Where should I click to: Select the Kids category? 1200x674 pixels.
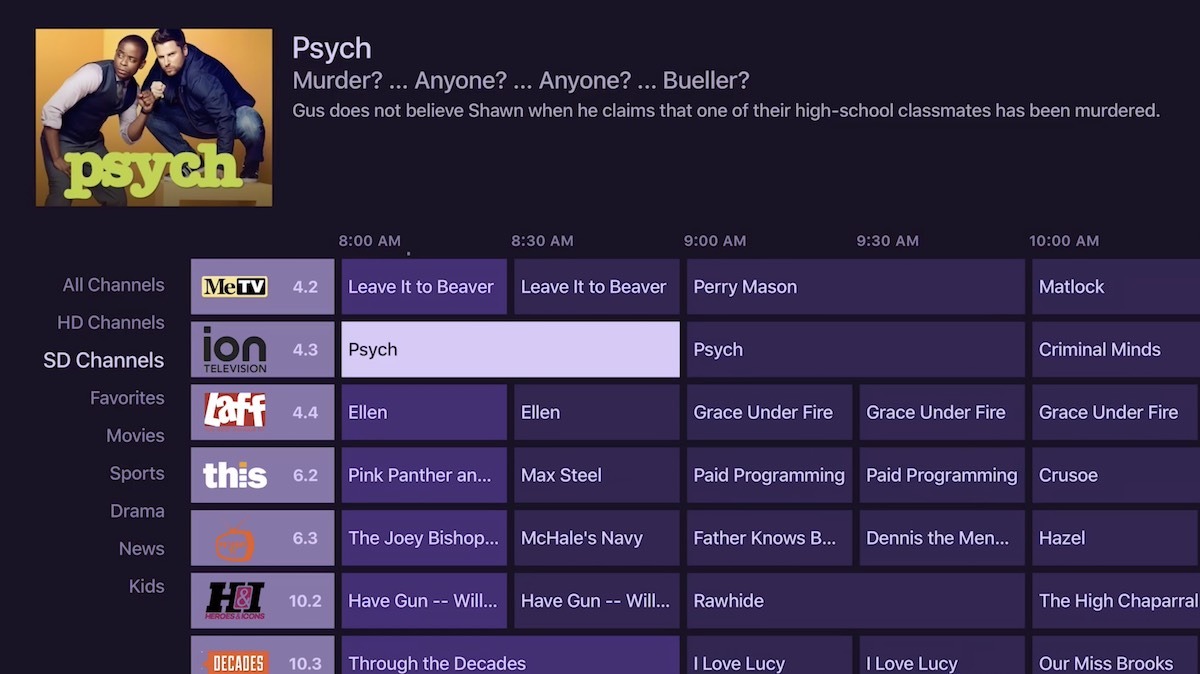coord(146,586)
